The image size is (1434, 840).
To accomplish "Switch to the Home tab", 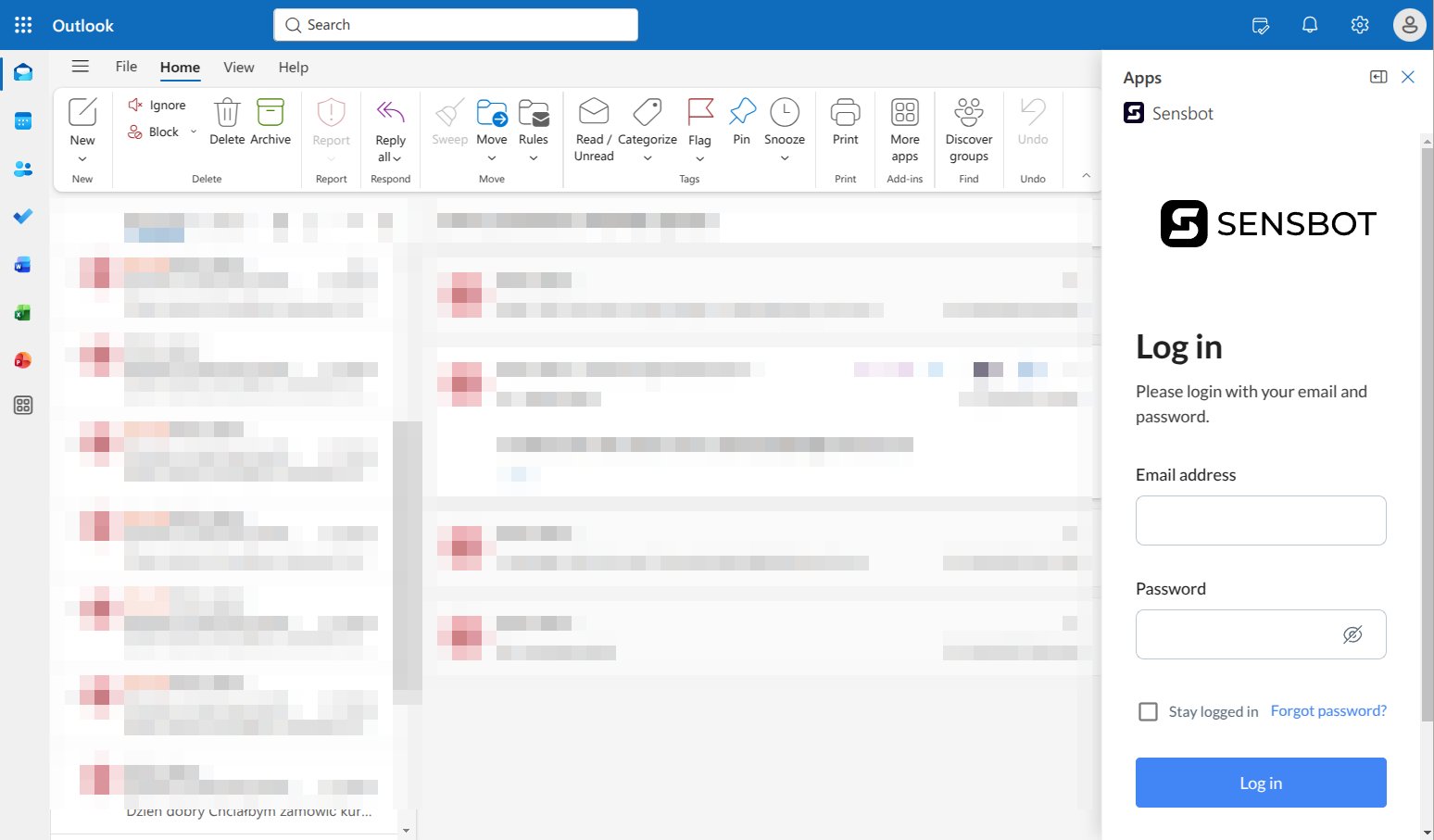I will coord(180,67).
